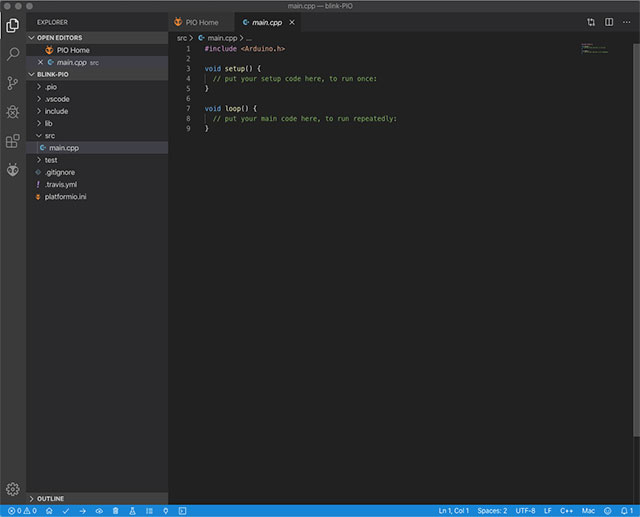Viewport: 640px width, 517px height.
Task: Open the Manage gear icon
Action: (x=13, y=488)
